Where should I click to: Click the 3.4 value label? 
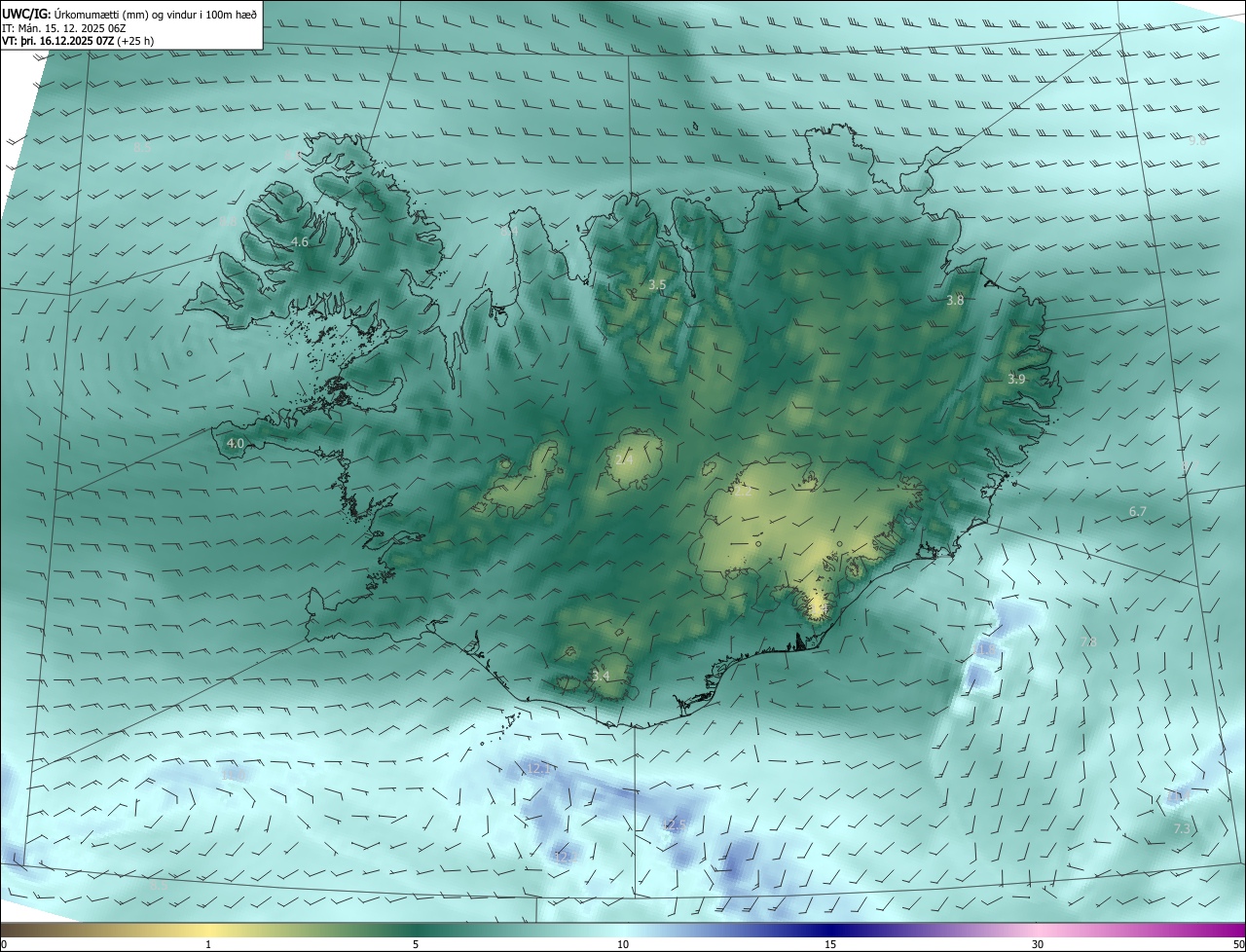(x=601, y=676)
